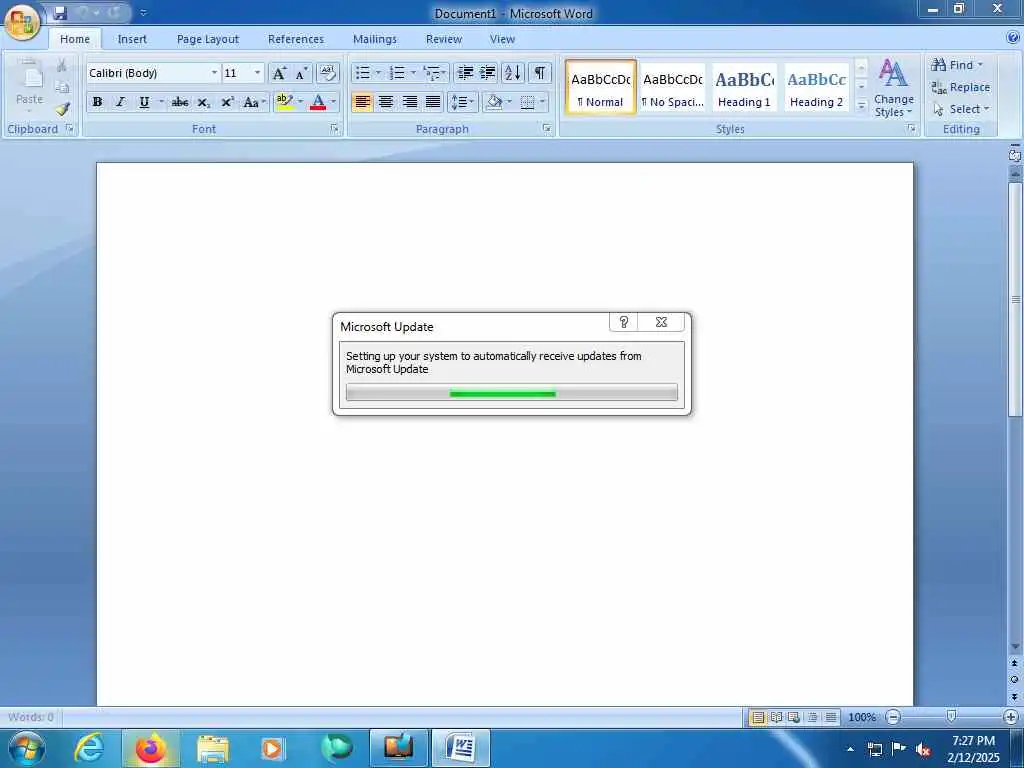Click Bullets list icon

(x=363, y=72)
